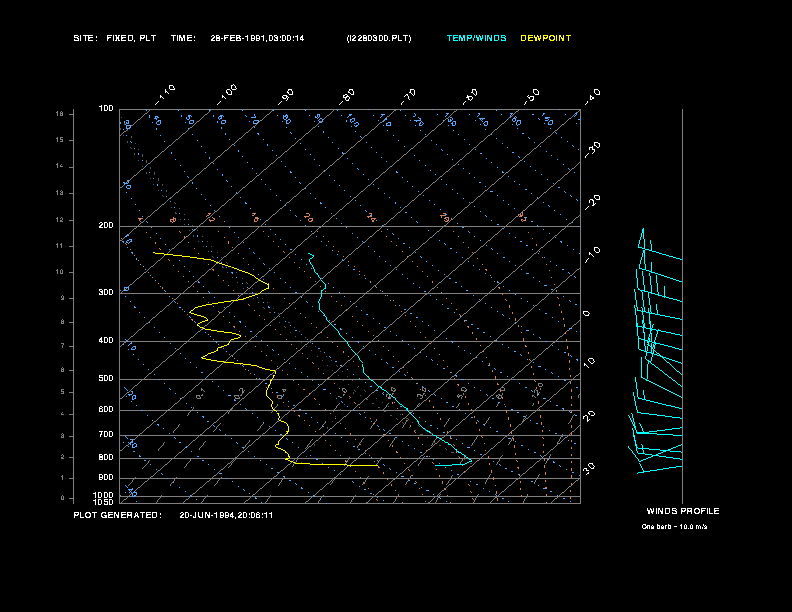The width and height of the screenshot is (792, 612).
Task: Select the 'SITE:' header label
Action: click(x=85, y=38)
